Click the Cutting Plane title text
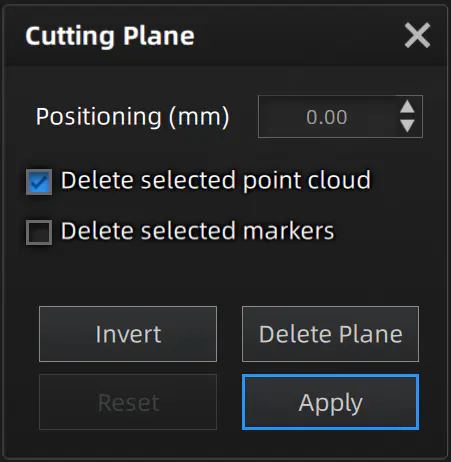This screenshot has height=462, width=451. [110, 36]
